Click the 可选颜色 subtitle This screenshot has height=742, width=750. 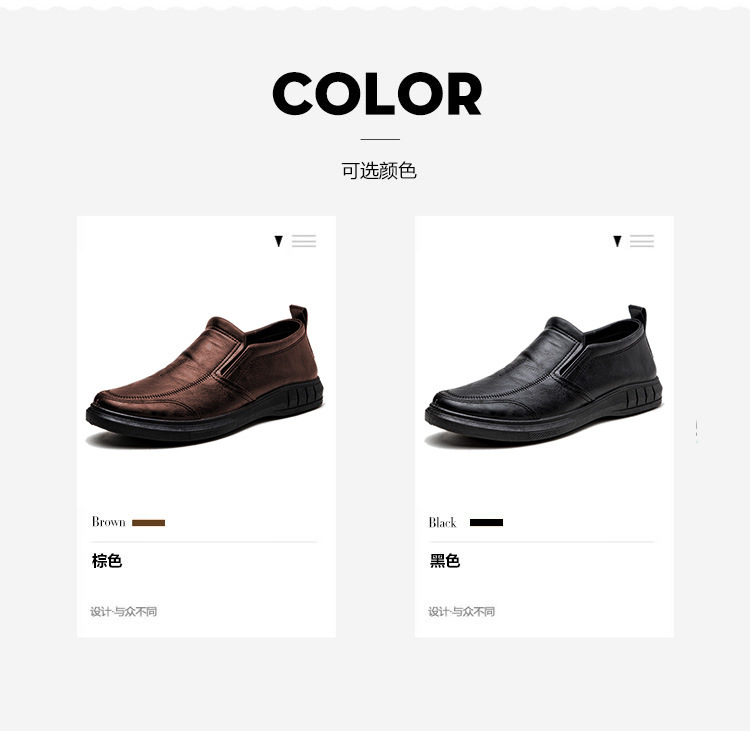379,171
